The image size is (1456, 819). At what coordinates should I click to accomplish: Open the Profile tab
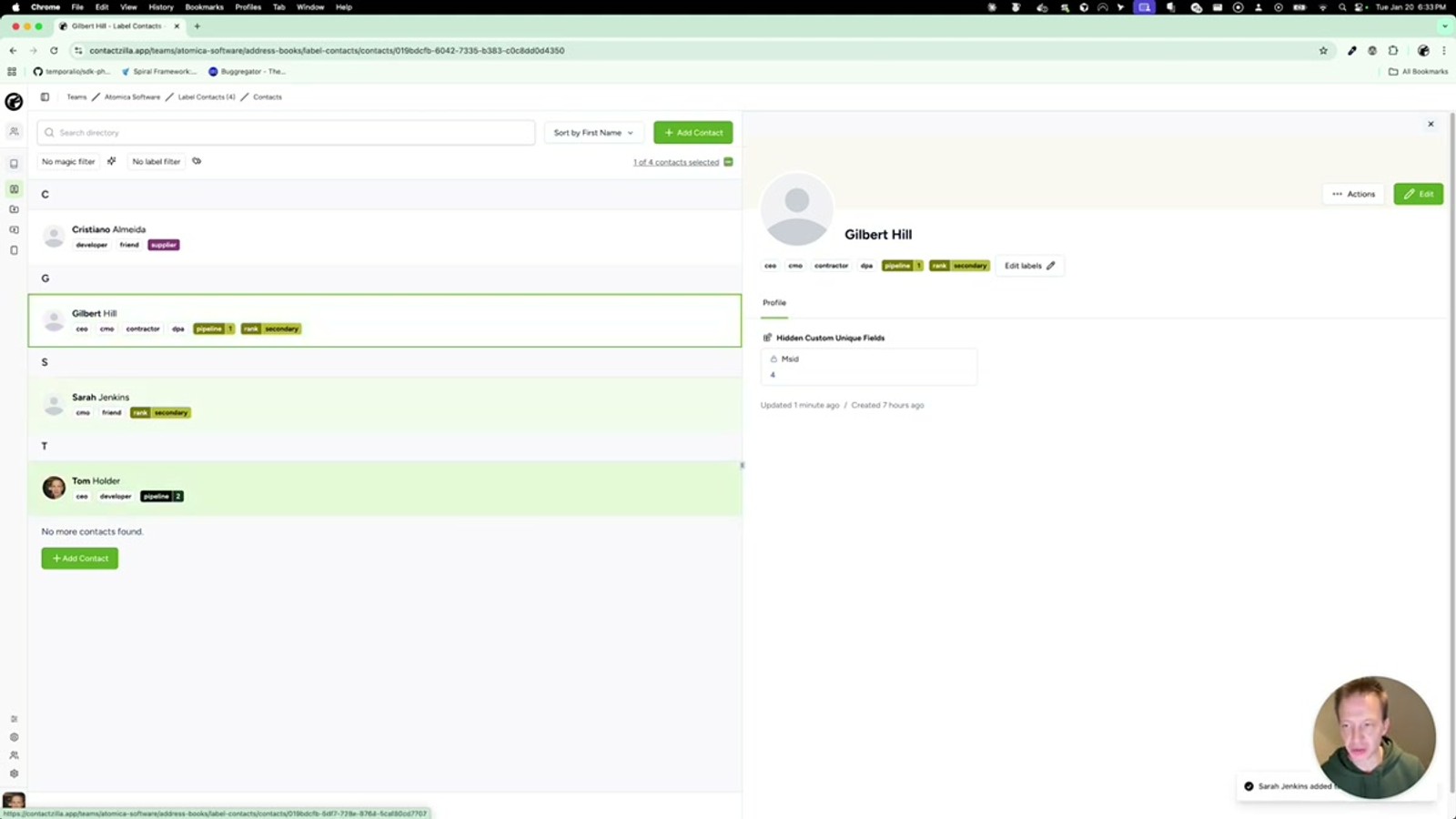pyautogui.click(x=774, y=303)
